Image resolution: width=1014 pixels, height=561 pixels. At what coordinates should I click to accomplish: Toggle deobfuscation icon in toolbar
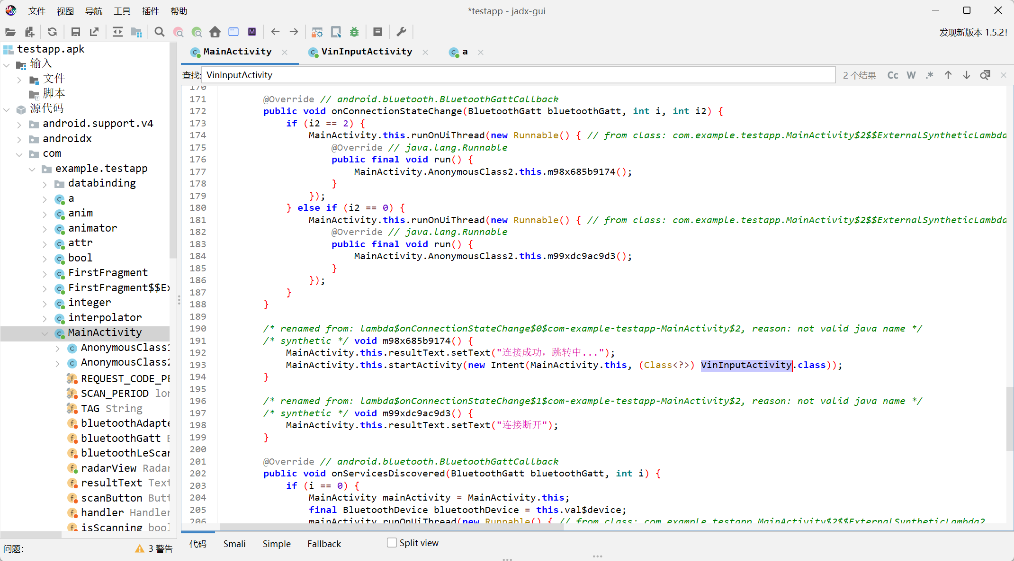[317, 32]
